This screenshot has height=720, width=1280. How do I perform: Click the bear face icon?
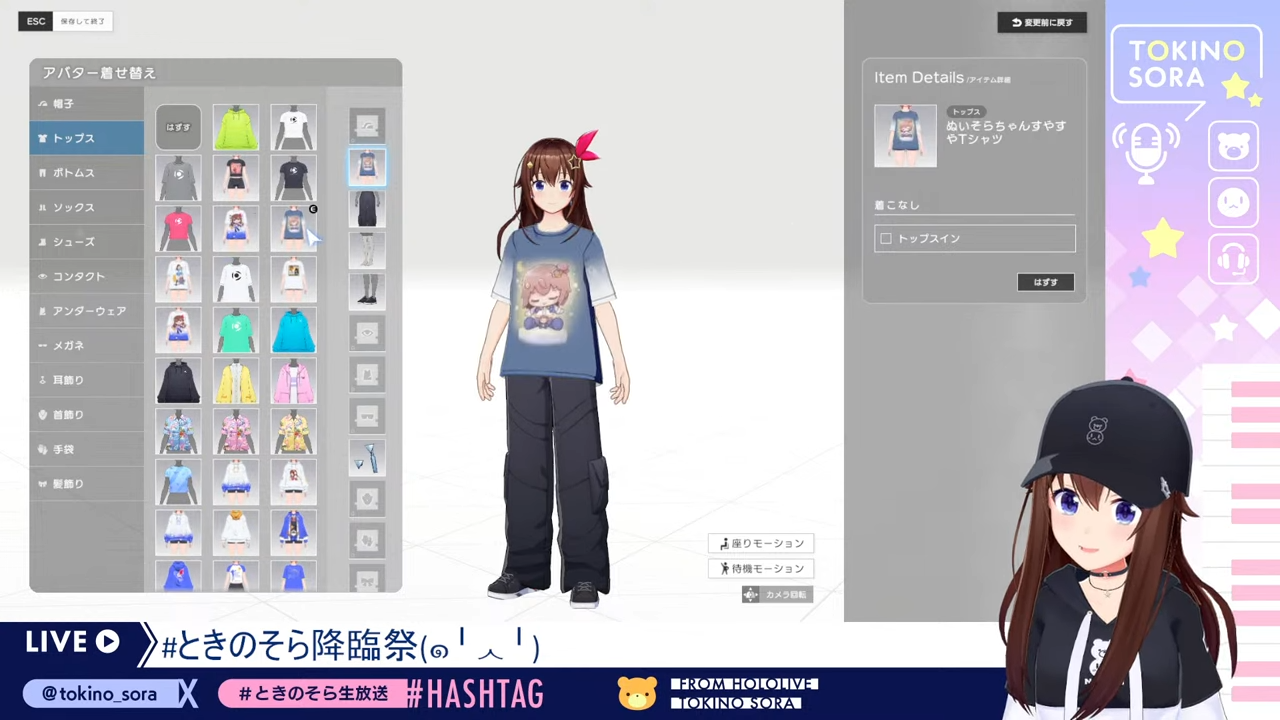pyautogui.click(x=1234, y=146)
